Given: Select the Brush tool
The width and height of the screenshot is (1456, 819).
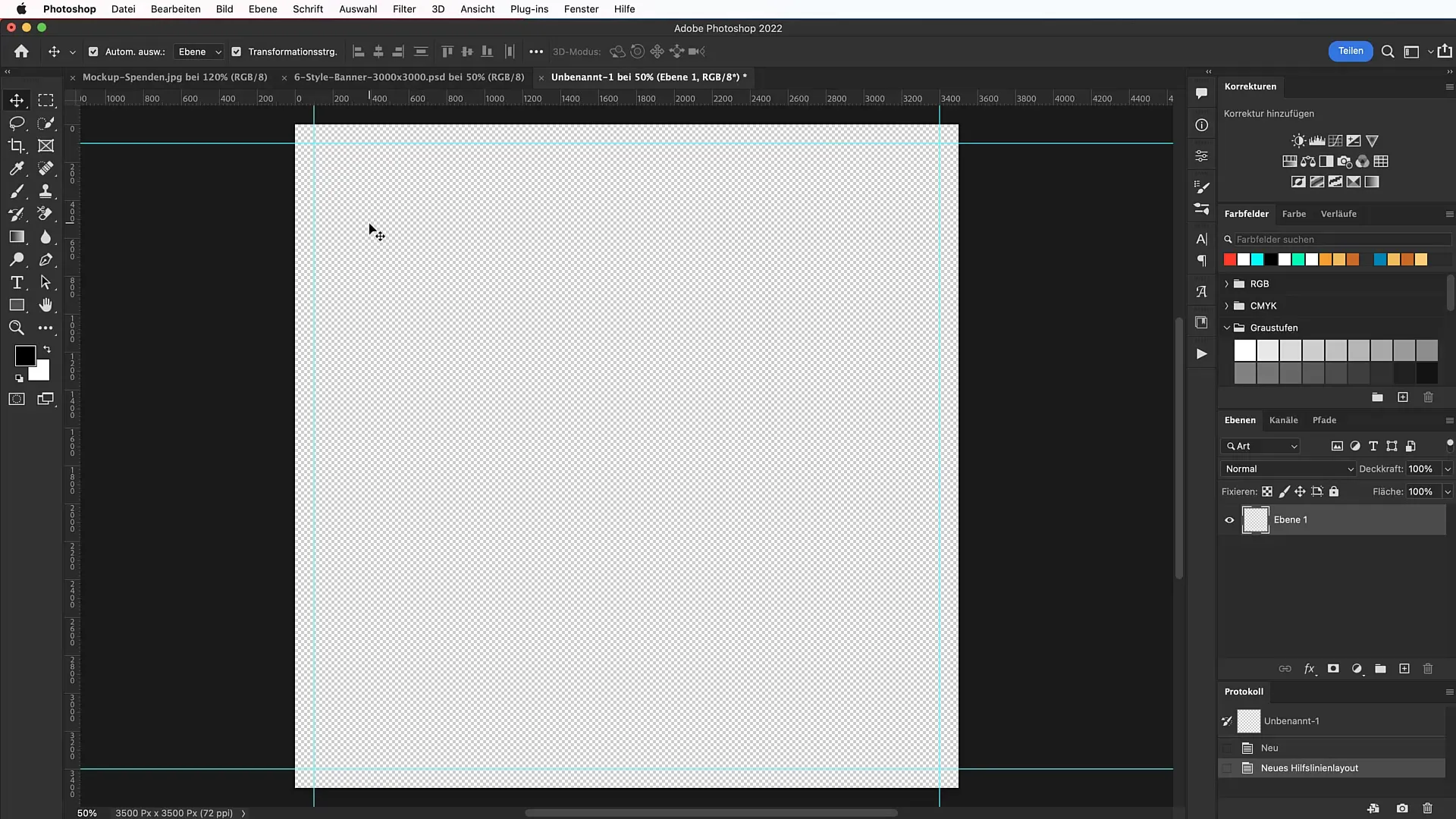Looking at the screenshot, I should coord(16,190).
